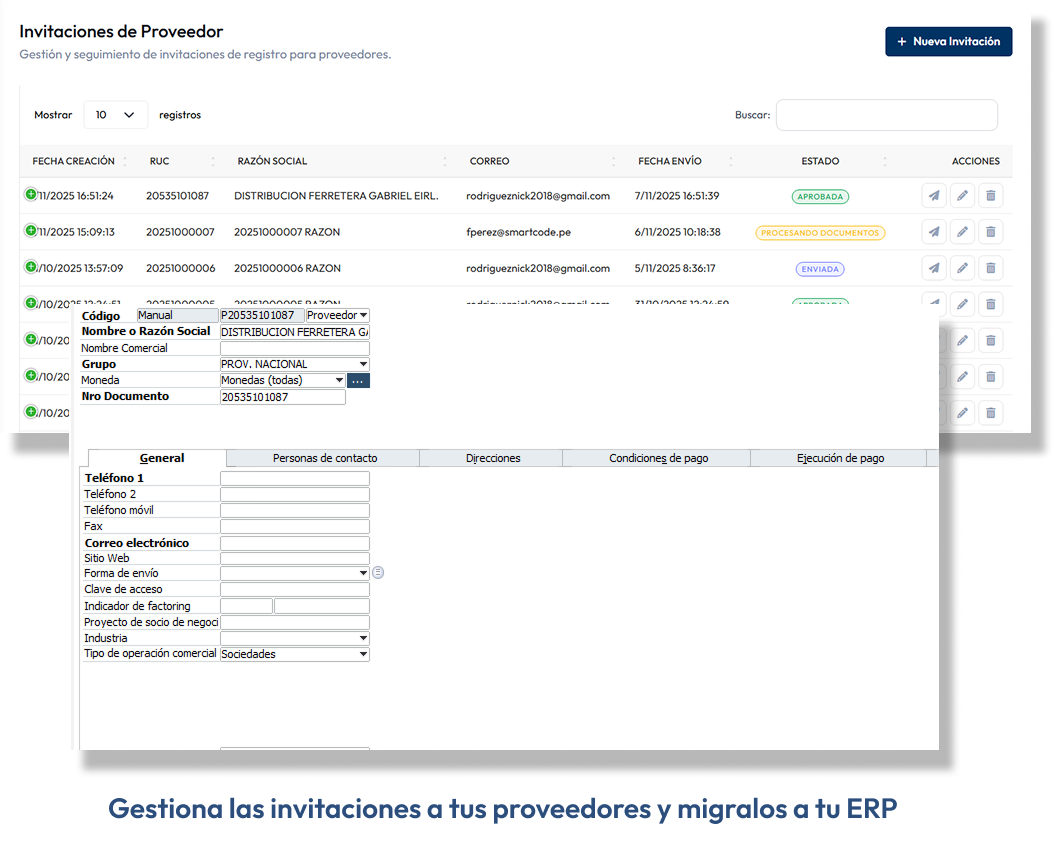Image resolution: width=1054 pixels, height=860 pixels.
Task: Open the Moneda ellipsis browse button
Action: [x=358, y=380]
